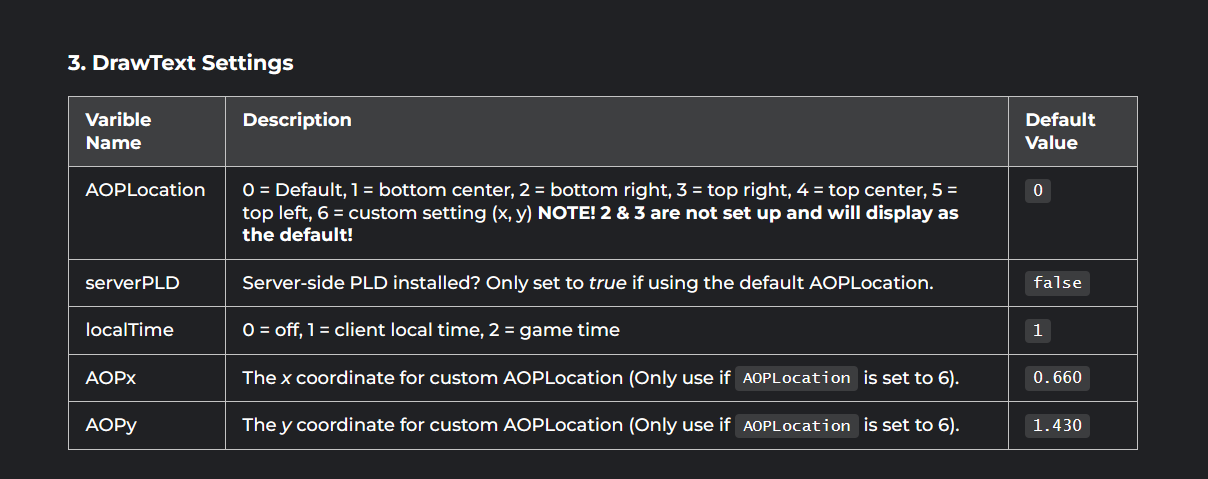This screenshot has height=479, width=1208.
Task: Click the '1' default value for localTime
Action: click(1038, 330)
